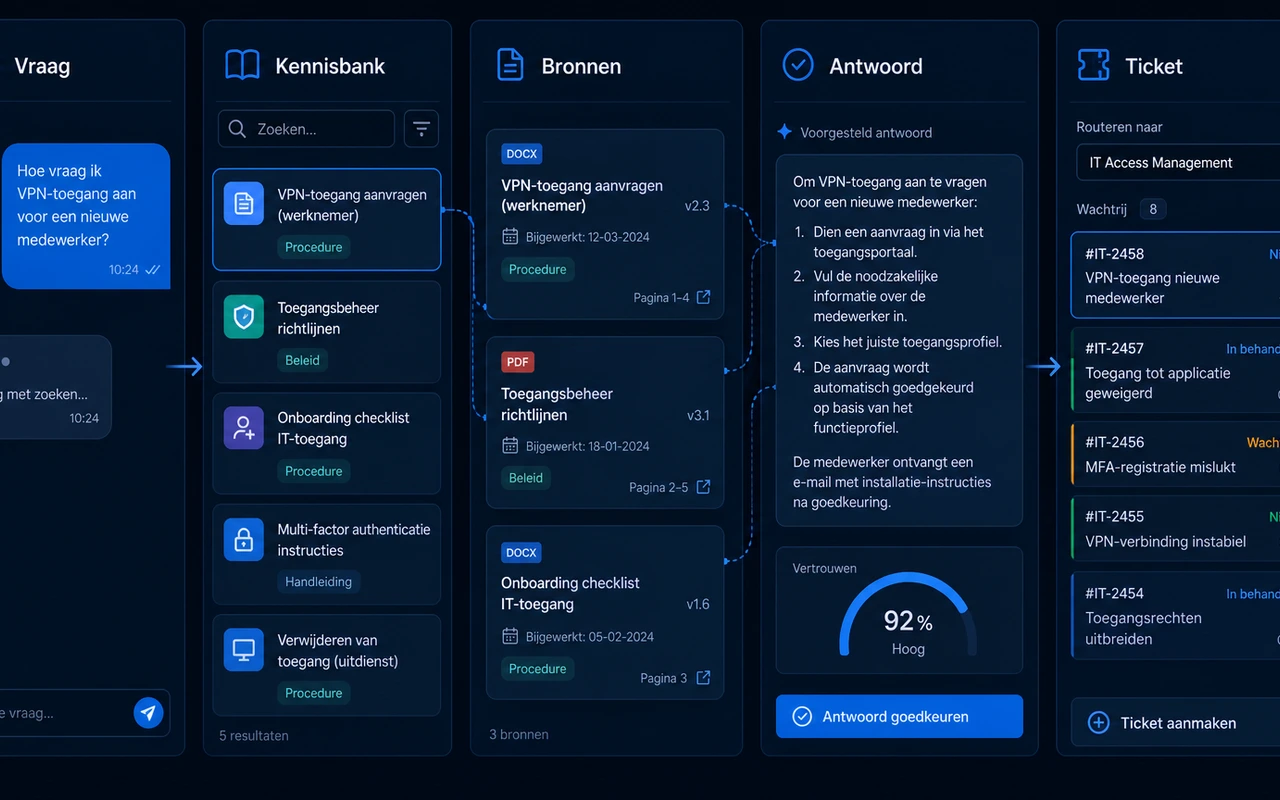The image size is (1280, 800).
Task: Select Multi-factor authenticatie instructies result
Action: click(326, 554)
